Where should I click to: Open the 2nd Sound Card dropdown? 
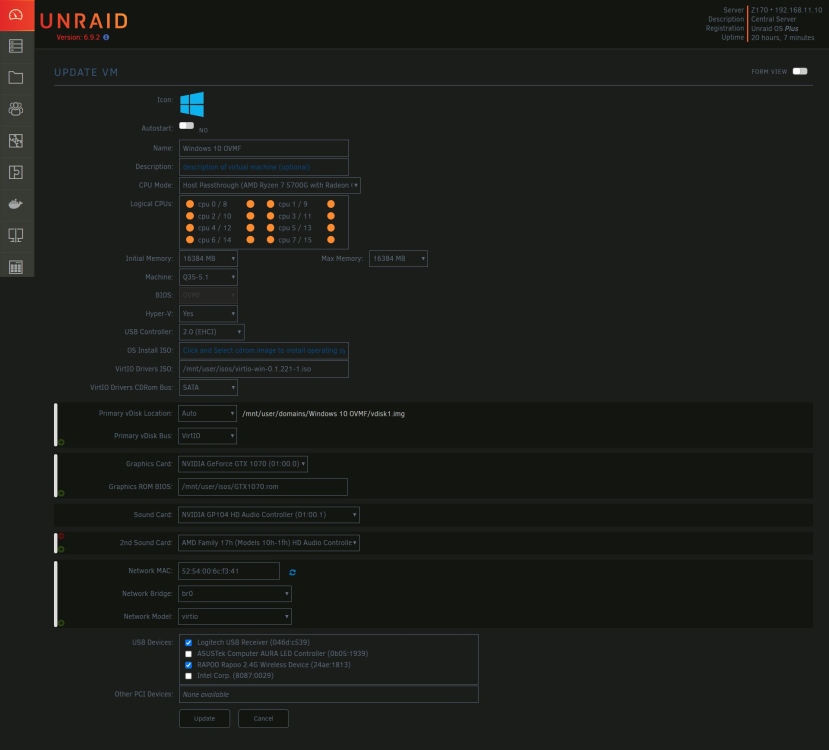click(x=269, y=543)
